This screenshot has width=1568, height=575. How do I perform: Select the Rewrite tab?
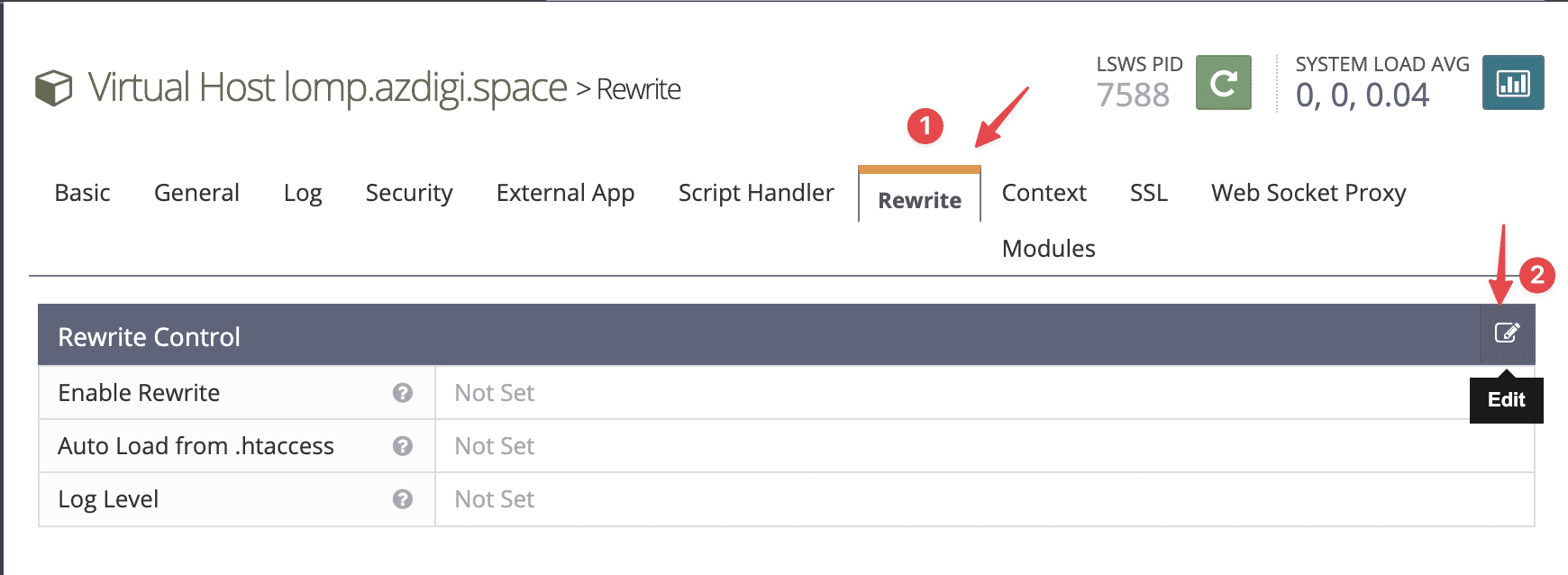coord(919,200)
